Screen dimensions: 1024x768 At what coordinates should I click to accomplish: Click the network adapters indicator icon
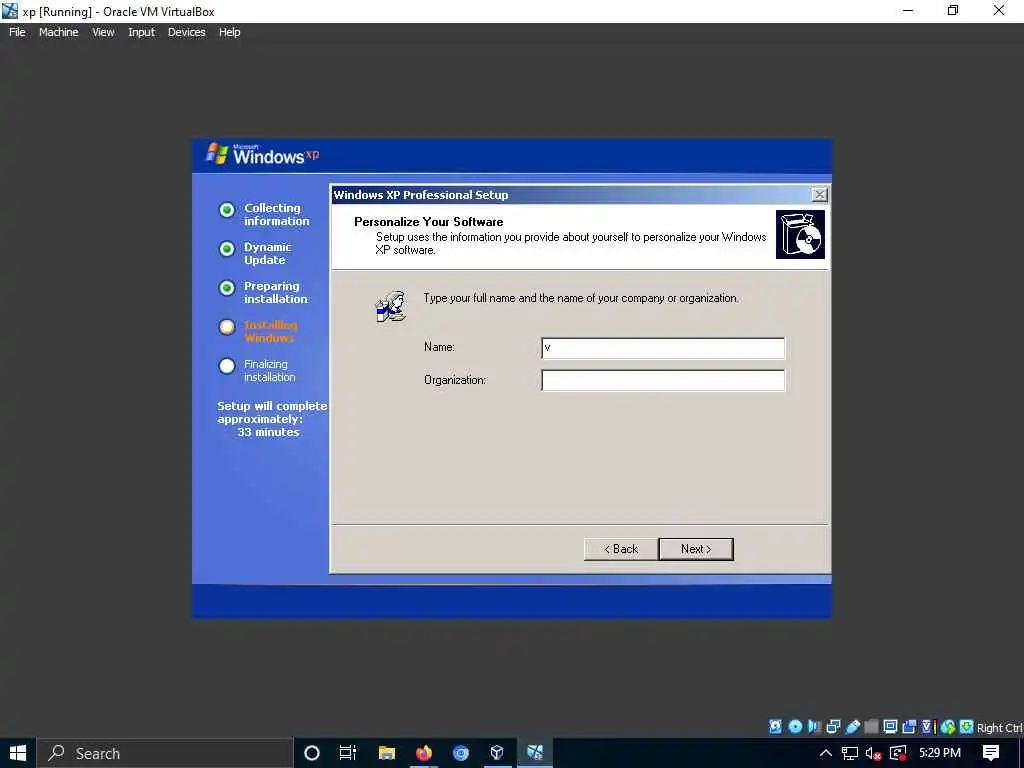tap(833, 726)
